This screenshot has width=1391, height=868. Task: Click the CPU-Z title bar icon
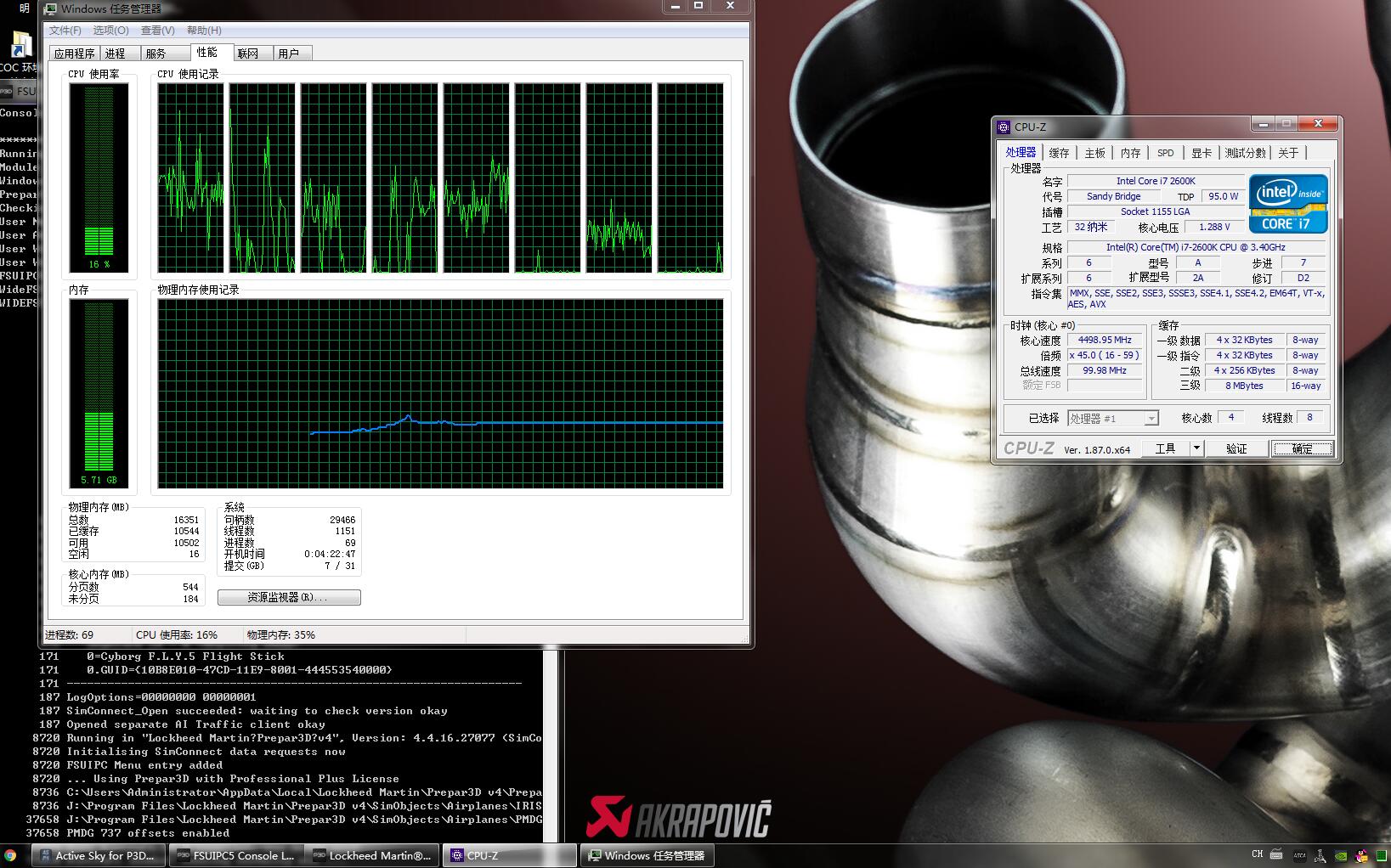point(1004,127)
